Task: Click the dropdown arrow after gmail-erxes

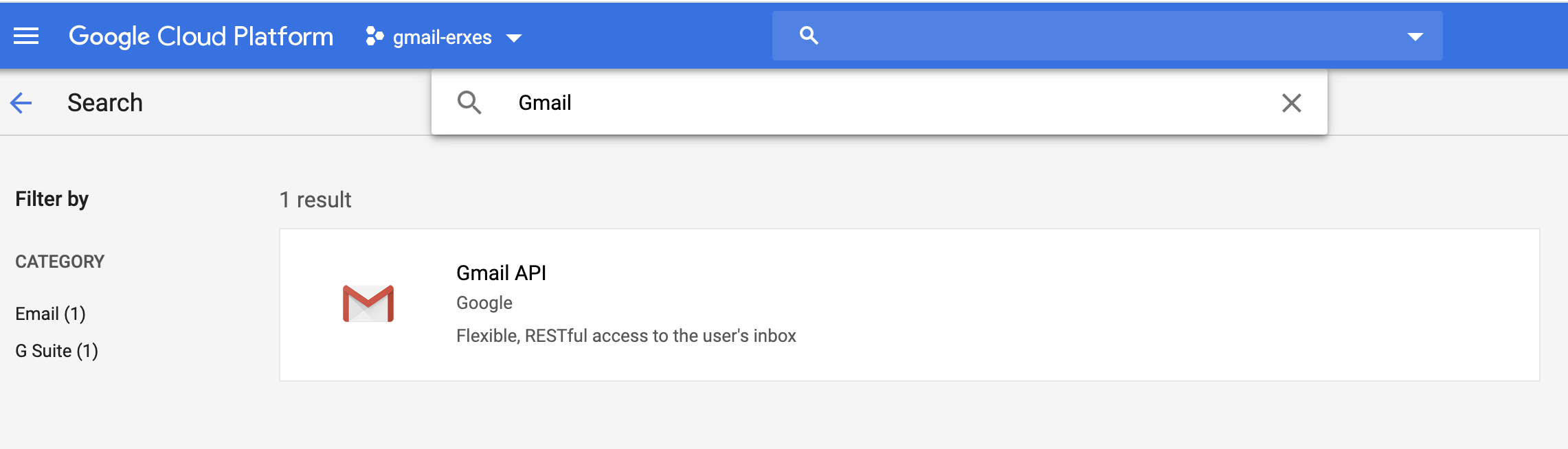Action: point(514,38)
